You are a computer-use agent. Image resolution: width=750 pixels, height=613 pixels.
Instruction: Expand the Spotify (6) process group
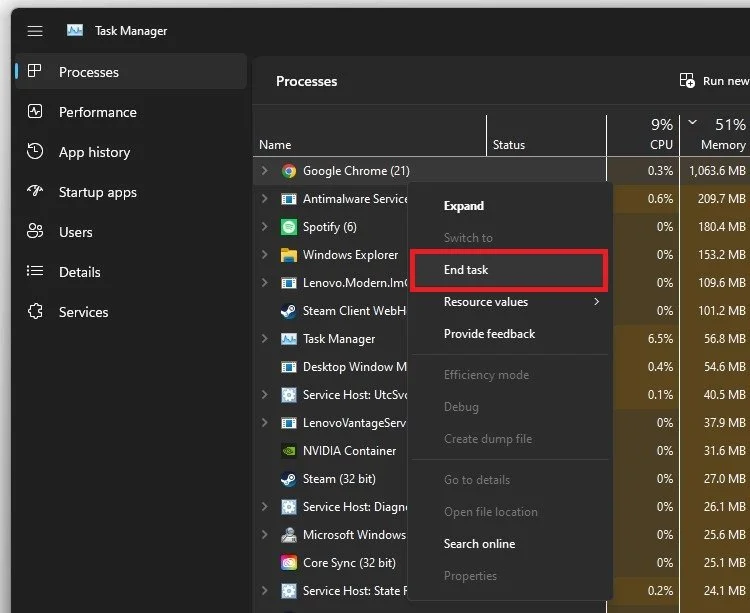pyautogui.click(x=264, y=226)
